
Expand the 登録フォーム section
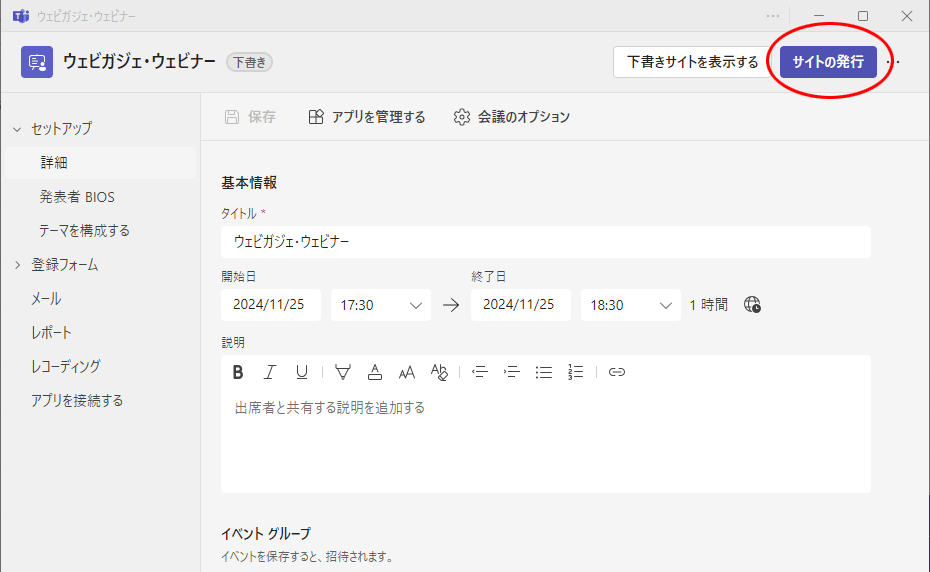17,265
